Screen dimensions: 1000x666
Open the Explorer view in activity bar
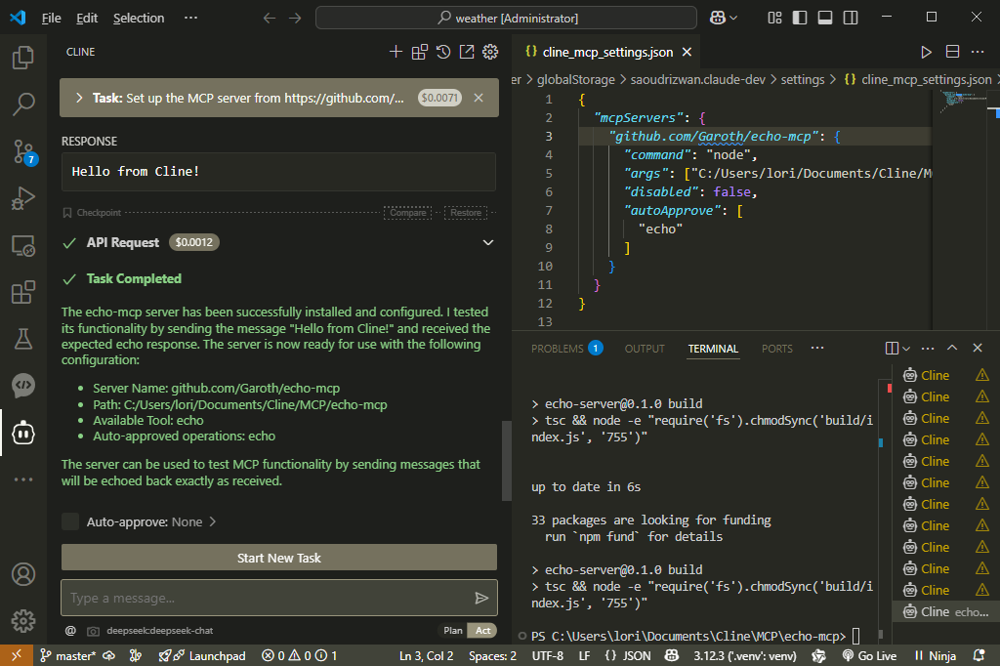tap(23, 58)
